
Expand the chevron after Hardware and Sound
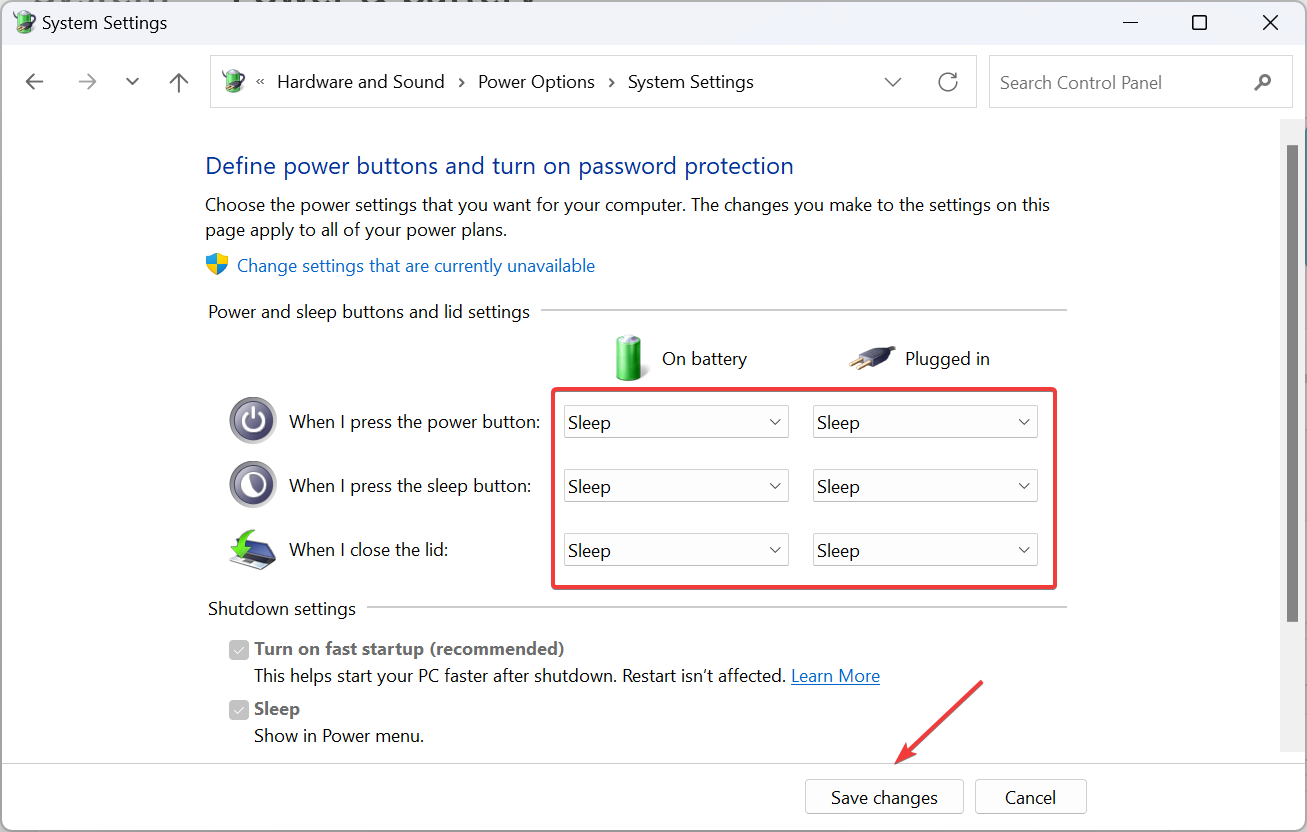point(461,82)
